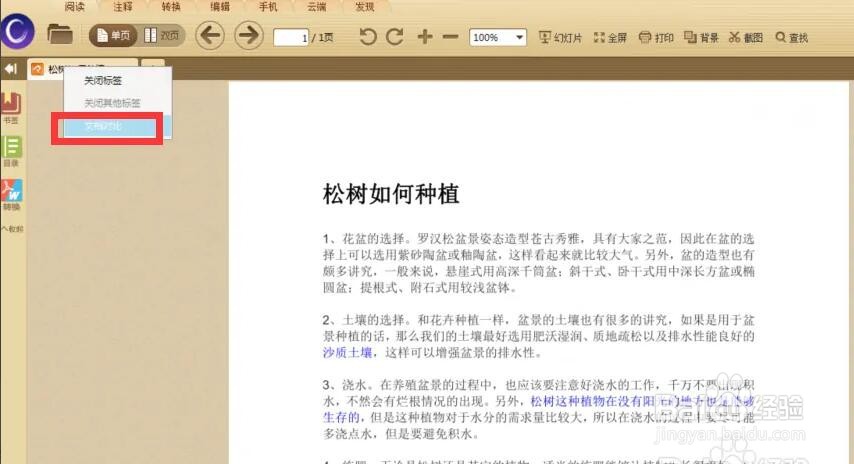Click the blue 沙质土壤 link
The image size is (854, 464).
tap(347, 353)
